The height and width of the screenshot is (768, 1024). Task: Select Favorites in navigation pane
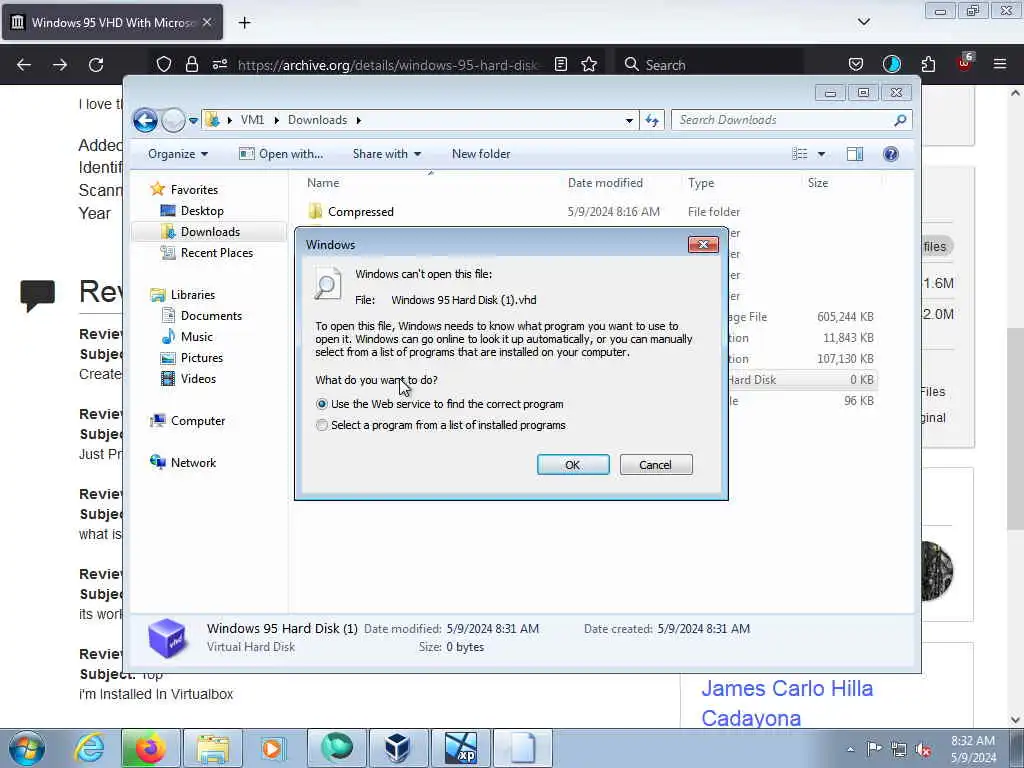point(194,189)
